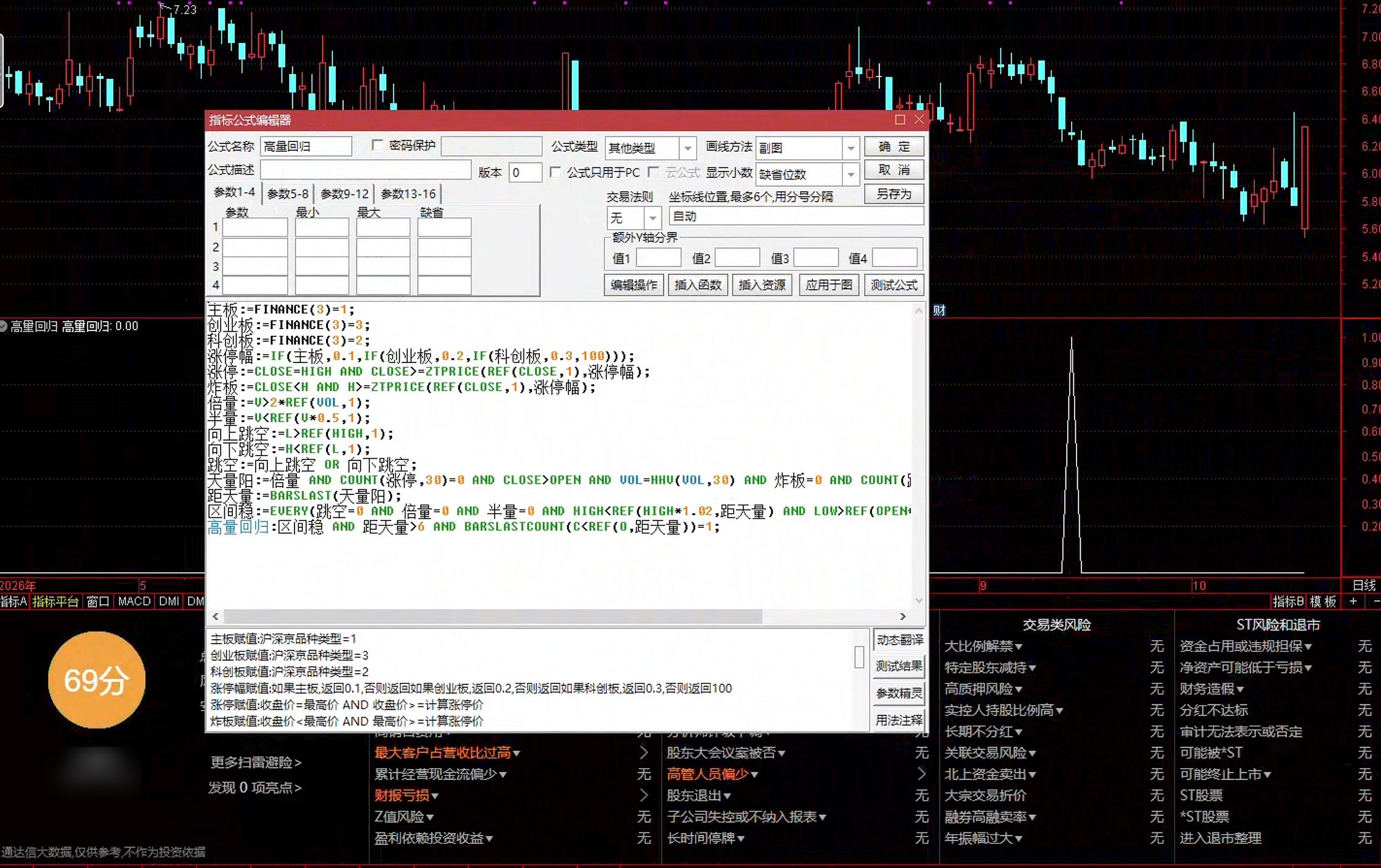Expand 大比例解禁 risk item

click(x=983, y=646)
